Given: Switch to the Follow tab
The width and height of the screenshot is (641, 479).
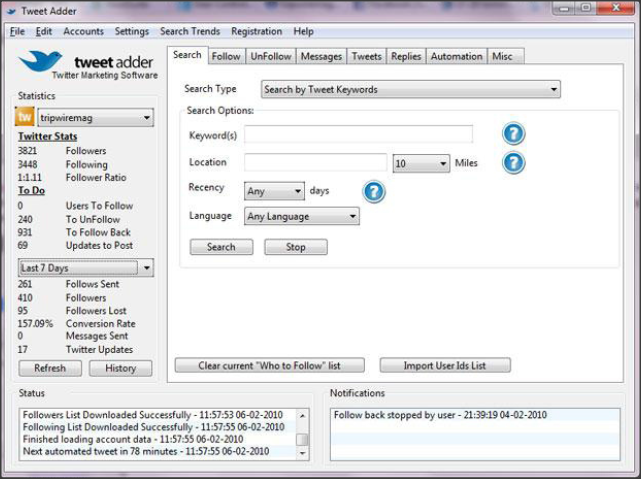Looking at the screenshot, I should pyautogui.click(x=226, y=56).
